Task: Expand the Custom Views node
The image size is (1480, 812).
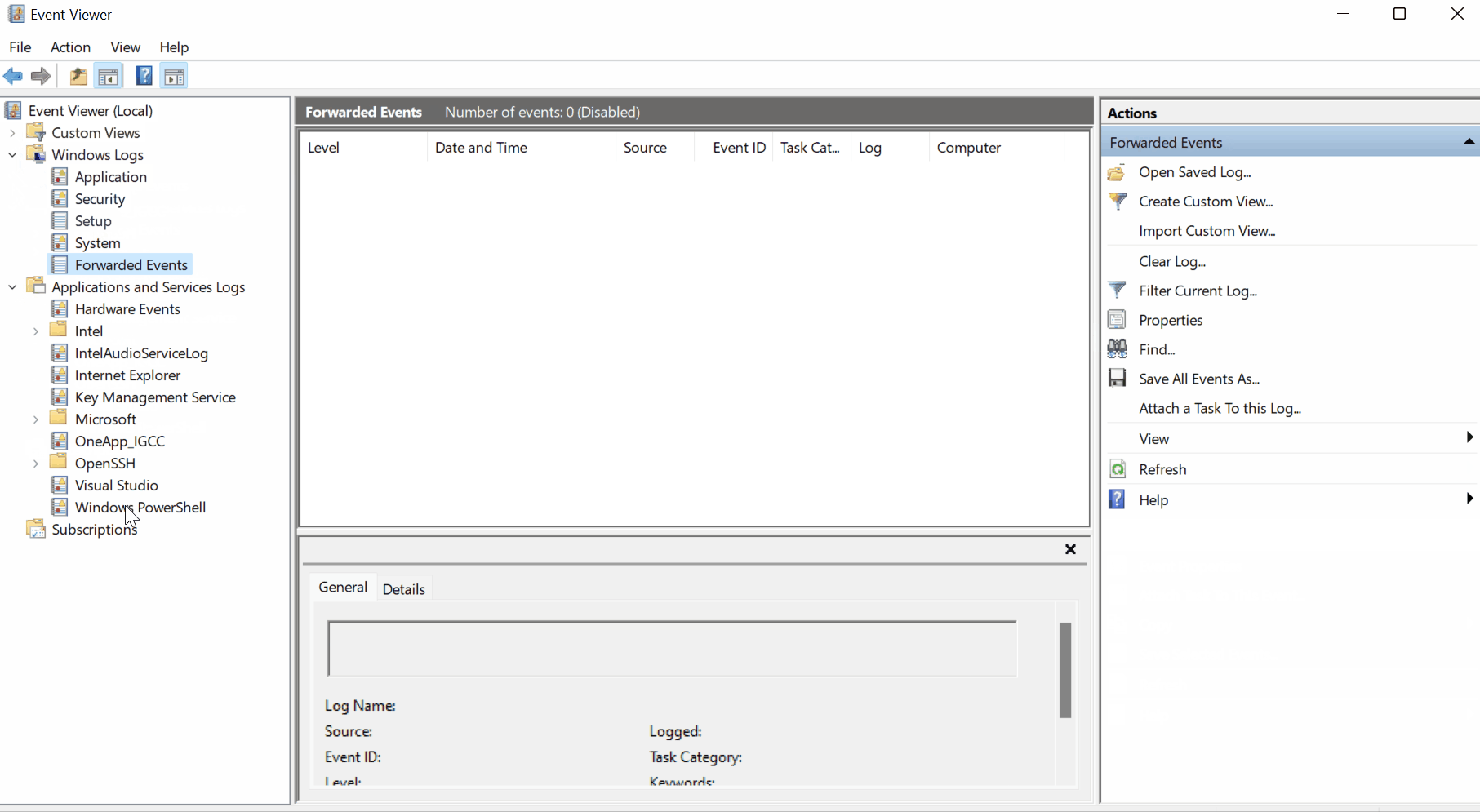Action: (x=12, y=132)
